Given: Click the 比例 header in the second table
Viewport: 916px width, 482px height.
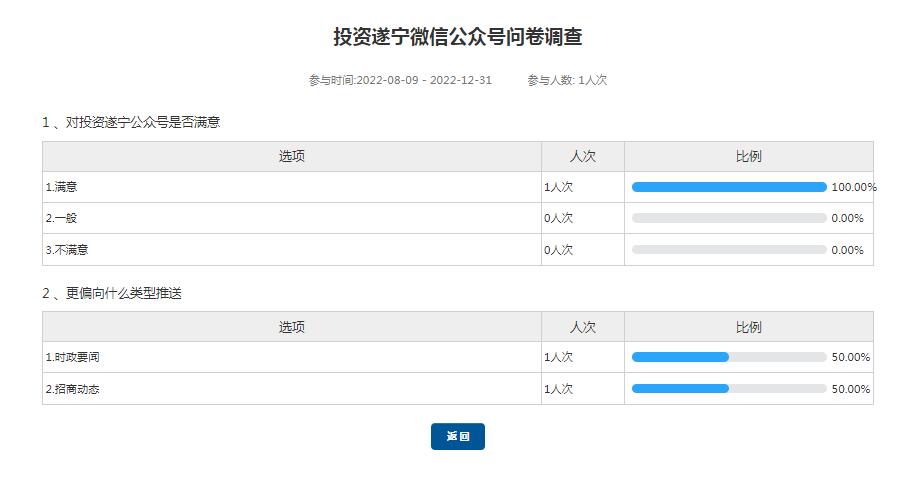Looking at the screenshot, I should (748, 327).
